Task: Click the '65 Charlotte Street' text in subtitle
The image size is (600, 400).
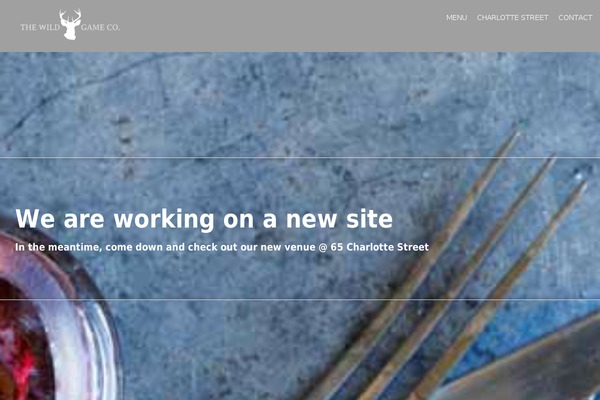Action: [380, 247]
